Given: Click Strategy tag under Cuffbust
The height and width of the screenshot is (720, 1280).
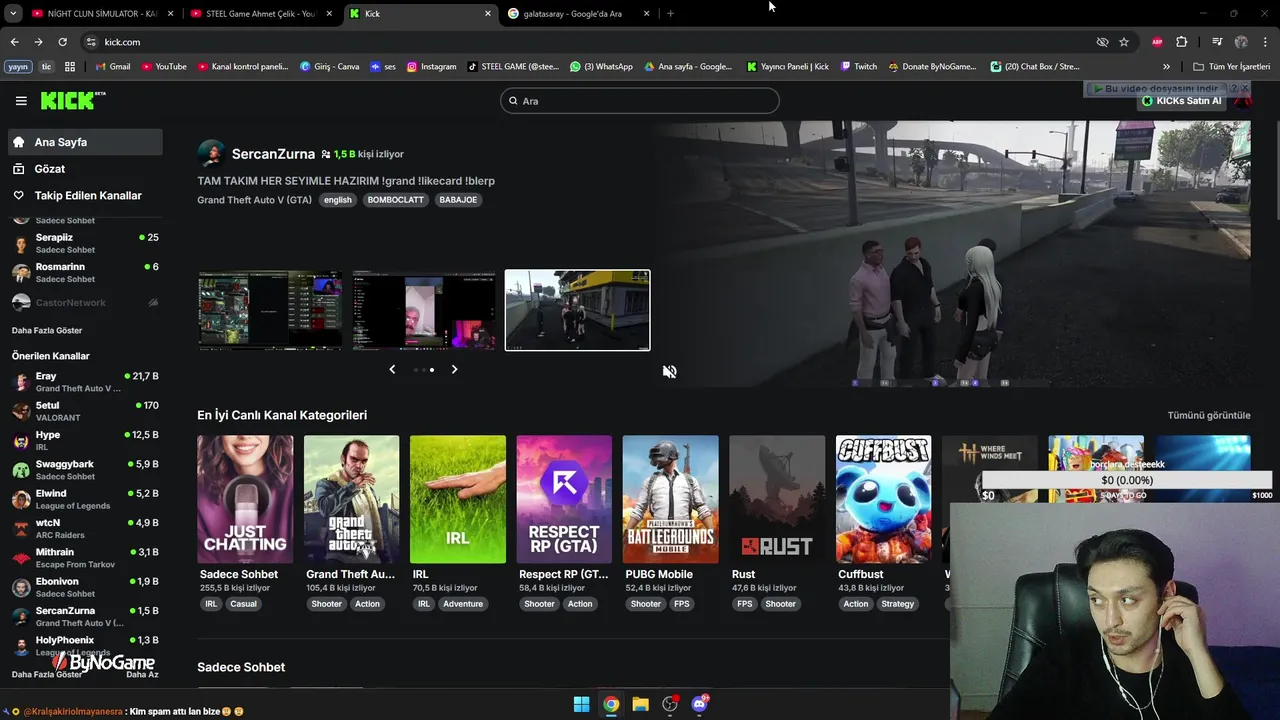Looking at the screenshot, I should [897, 604].
